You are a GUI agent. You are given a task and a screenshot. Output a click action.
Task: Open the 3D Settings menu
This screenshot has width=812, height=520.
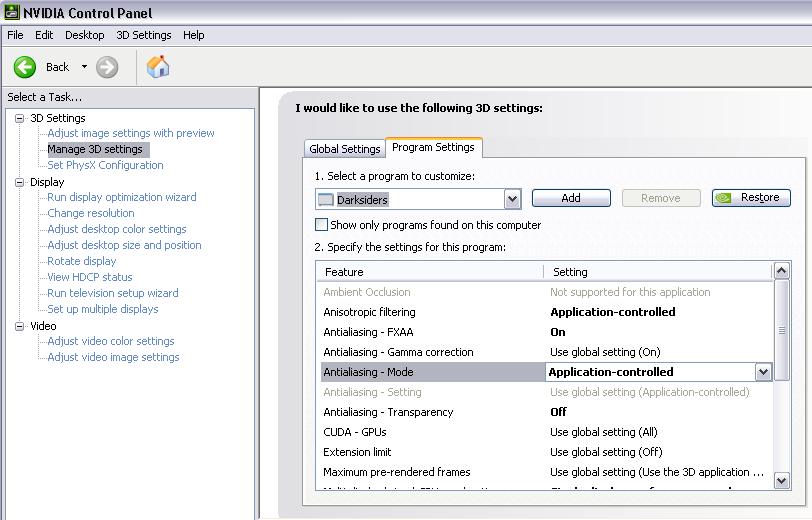pos(143,35)
